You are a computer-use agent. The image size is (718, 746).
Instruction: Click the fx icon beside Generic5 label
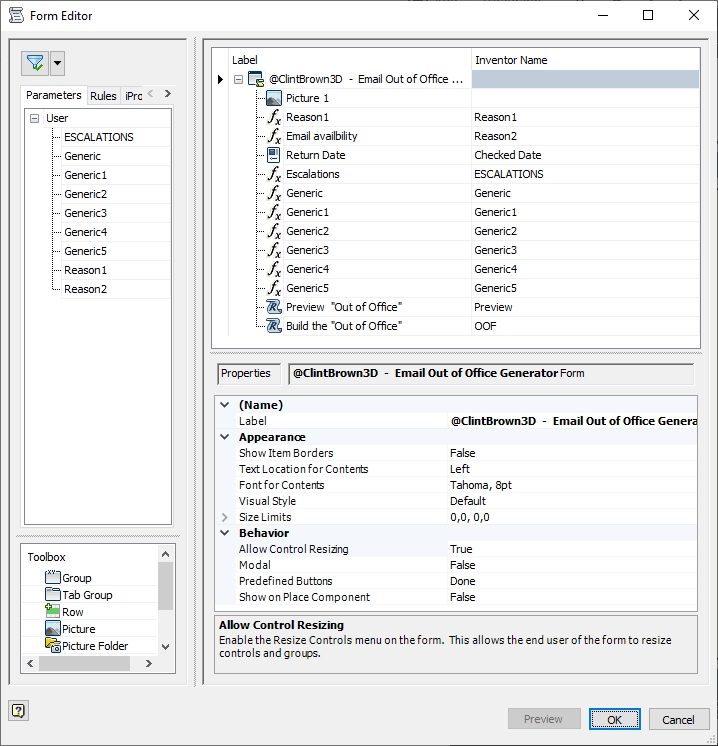[x=274, y=288]
